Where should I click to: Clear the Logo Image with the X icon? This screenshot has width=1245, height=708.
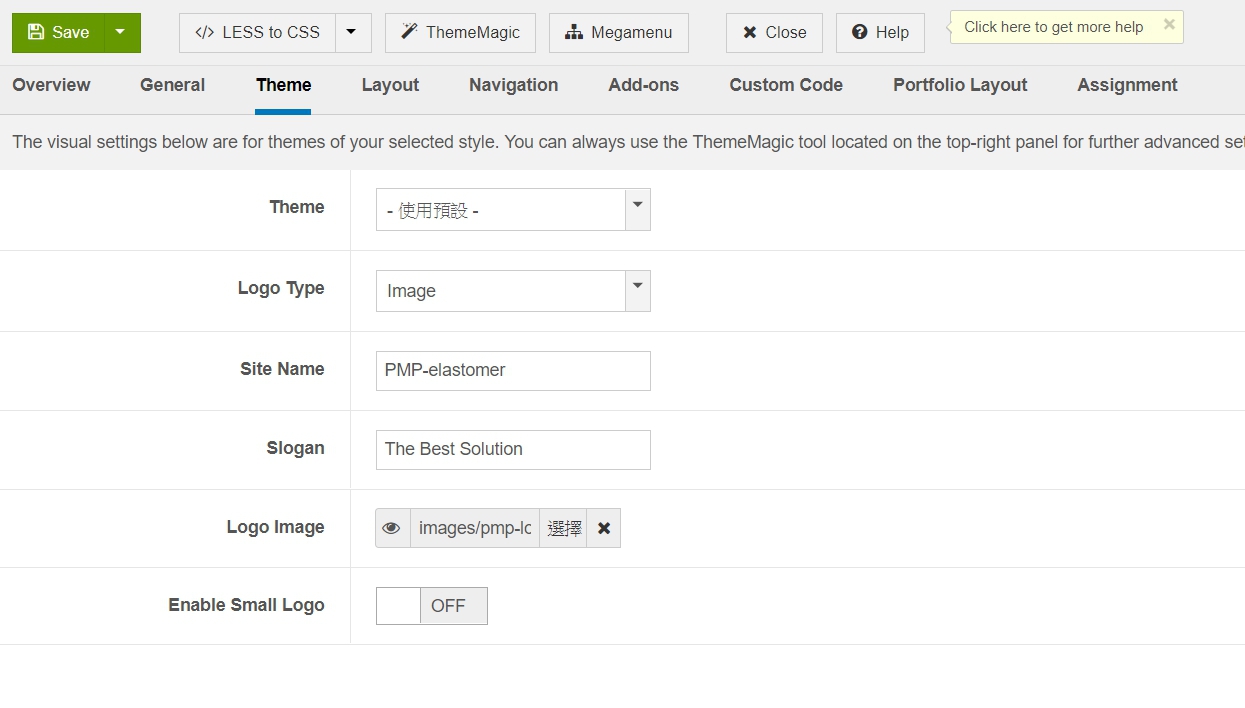604,528
